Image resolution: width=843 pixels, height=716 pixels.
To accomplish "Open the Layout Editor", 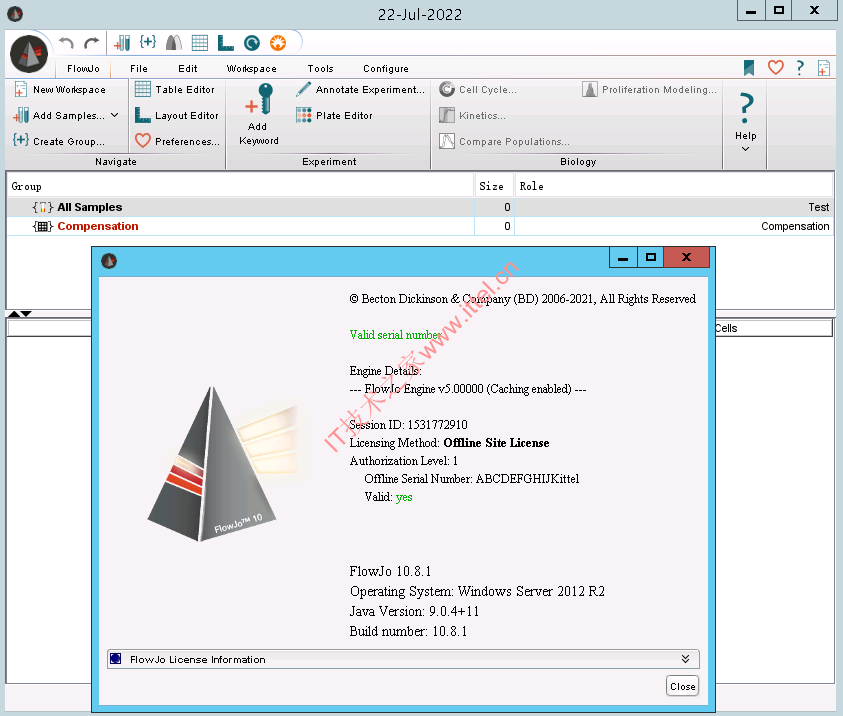I will coord(177,116).
